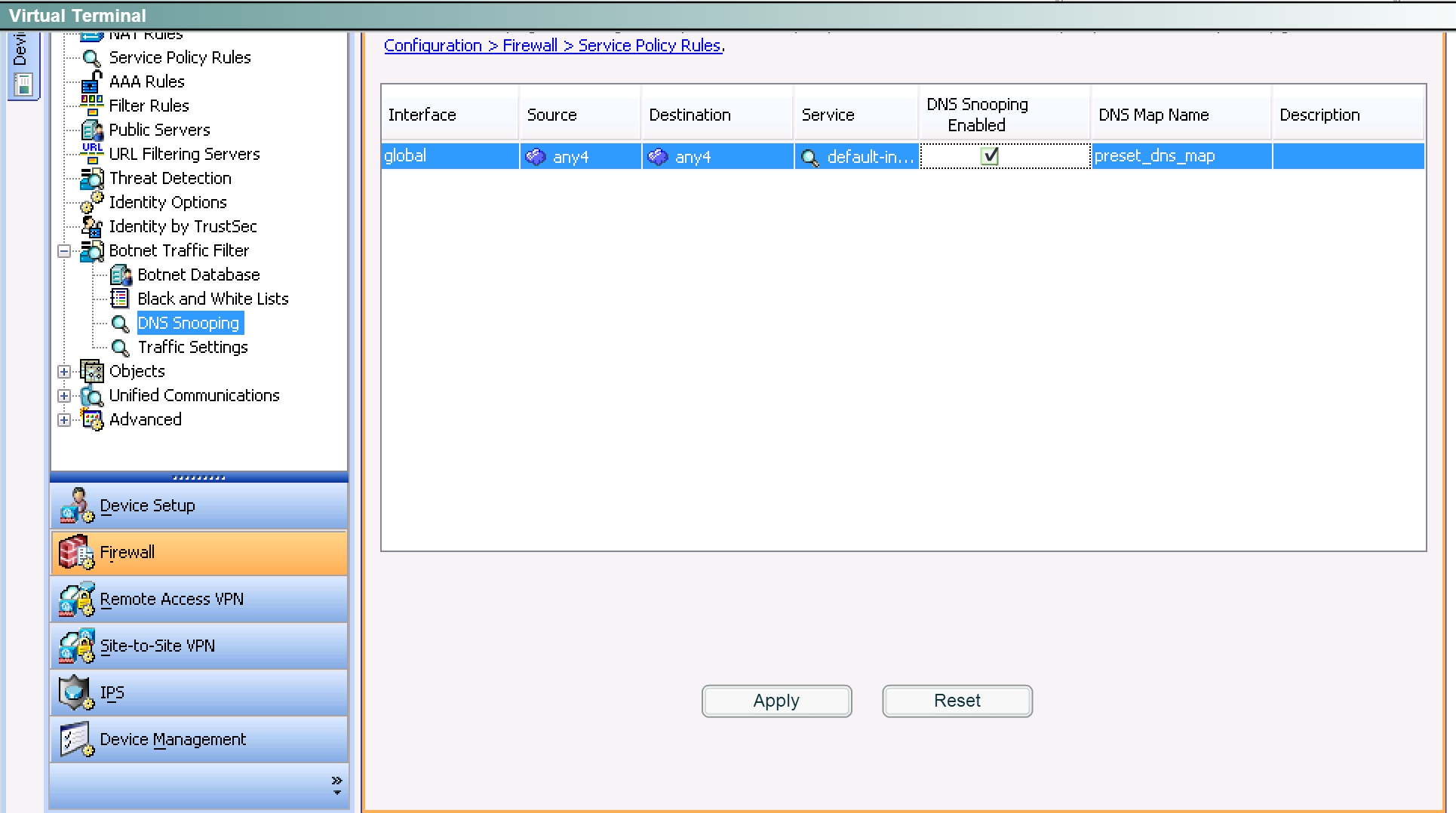The image size is (1456, 813).
Task: Click the default-in... service cell text
Action: (x=871, y=157)
